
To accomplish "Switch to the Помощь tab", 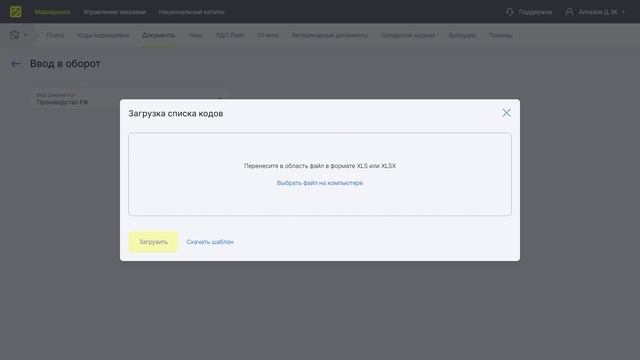I will 501,36.
